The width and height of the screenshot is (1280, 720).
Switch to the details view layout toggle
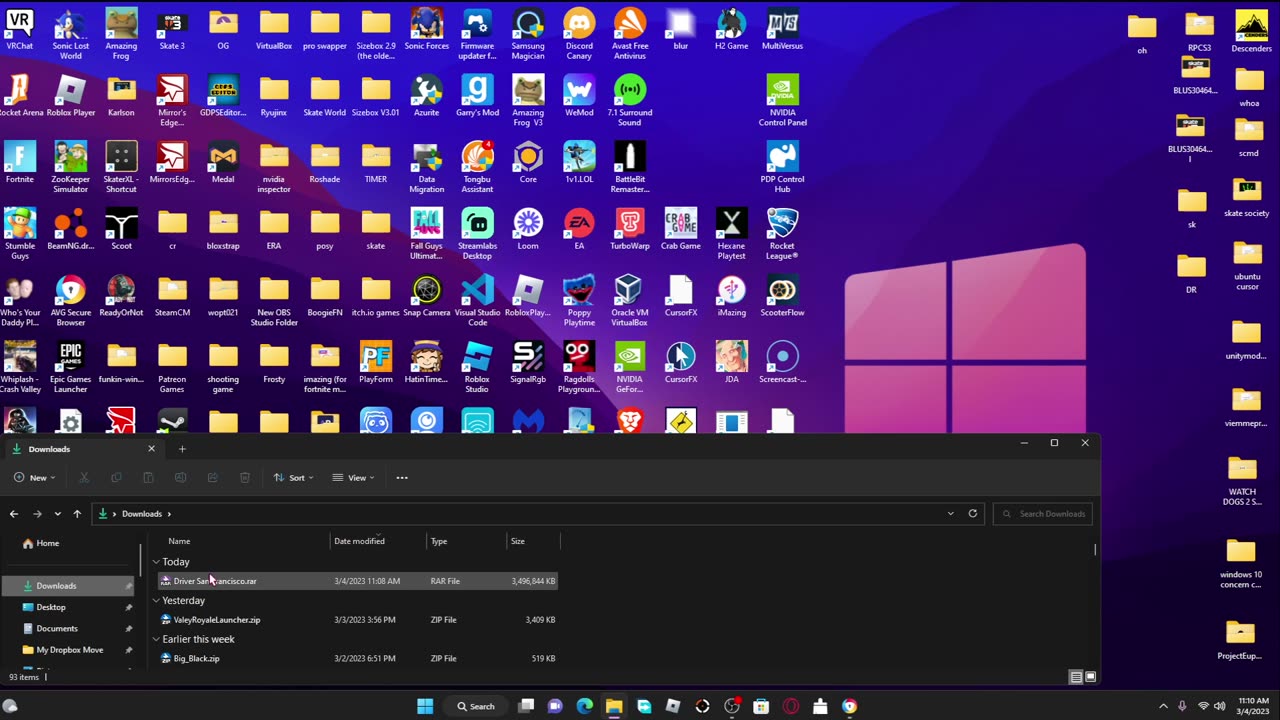1076,677
